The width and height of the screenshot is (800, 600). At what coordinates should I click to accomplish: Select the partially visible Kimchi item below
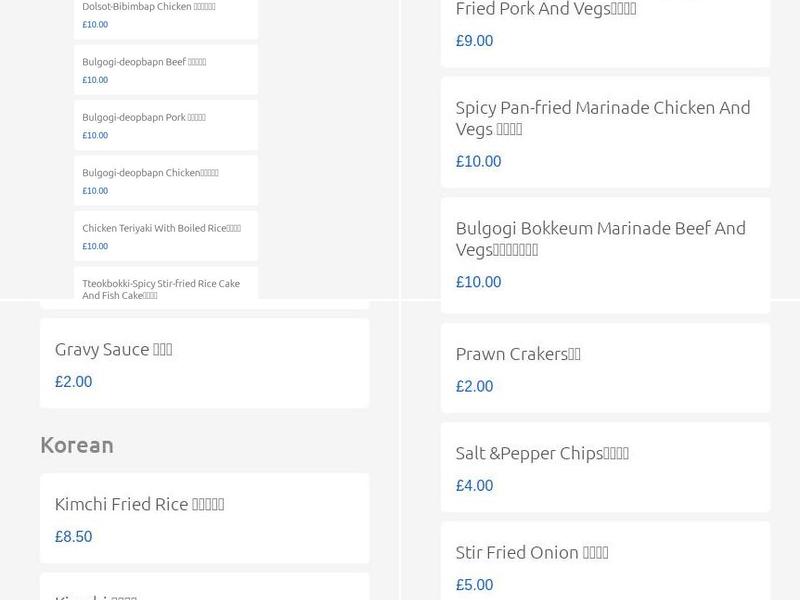point(95,595)
